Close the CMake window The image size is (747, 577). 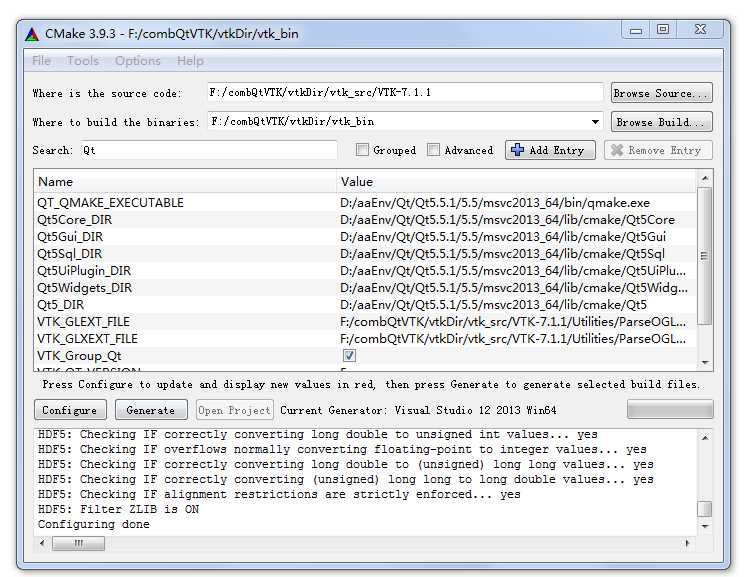pos(700,30)
